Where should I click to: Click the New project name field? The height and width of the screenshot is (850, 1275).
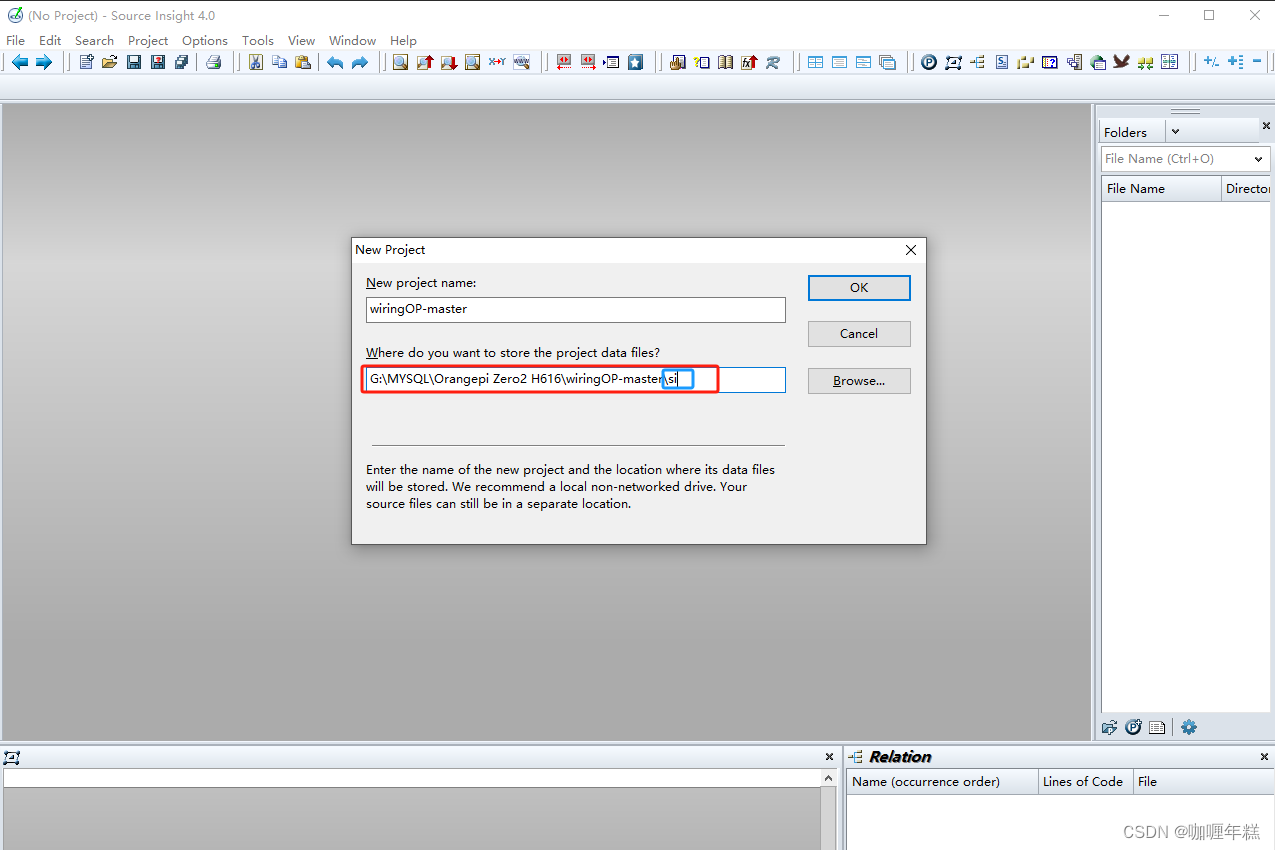coord(576,310)
